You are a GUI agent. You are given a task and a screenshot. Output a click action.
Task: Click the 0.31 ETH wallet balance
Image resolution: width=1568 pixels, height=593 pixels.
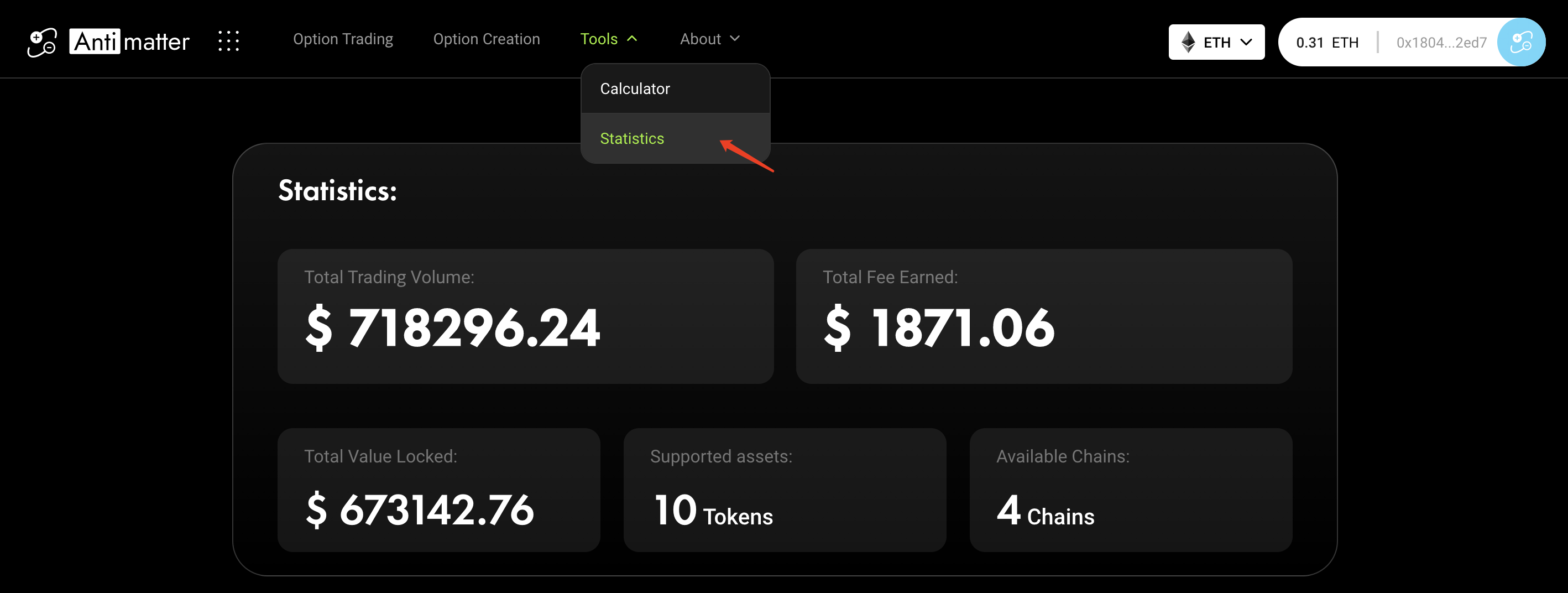click(x=1327, y=43)
